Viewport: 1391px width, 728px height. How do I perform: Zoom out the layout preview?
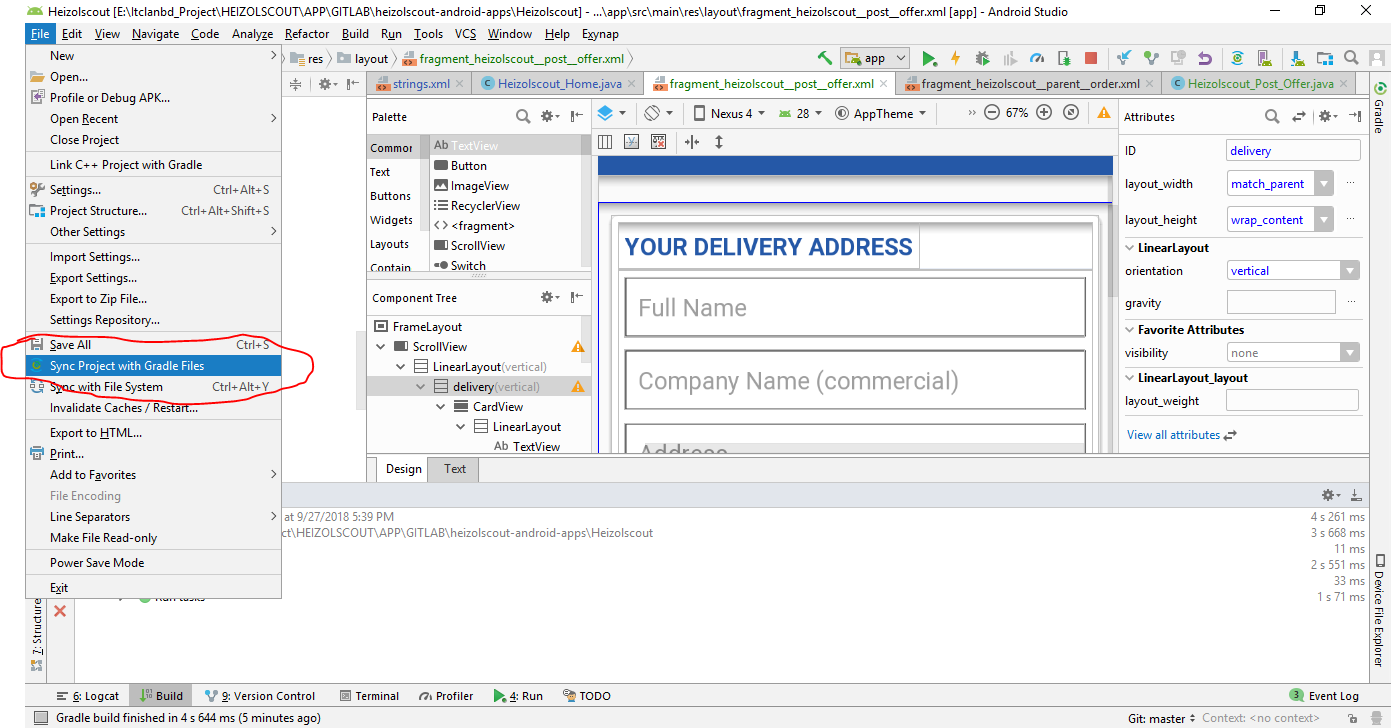tap(992, 113)
